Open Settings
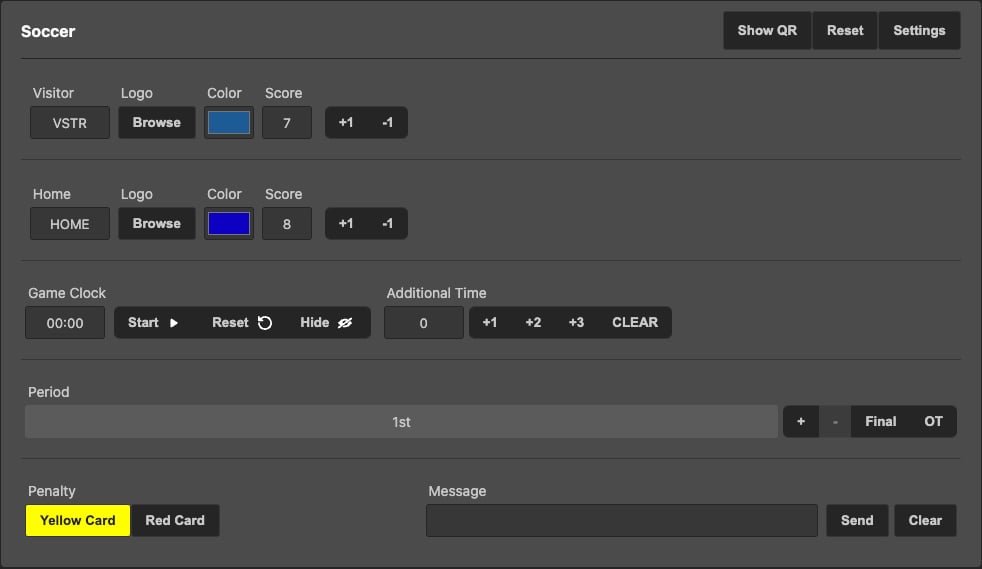The height and width of the screenshot is (569, 982). coord(919,30)
